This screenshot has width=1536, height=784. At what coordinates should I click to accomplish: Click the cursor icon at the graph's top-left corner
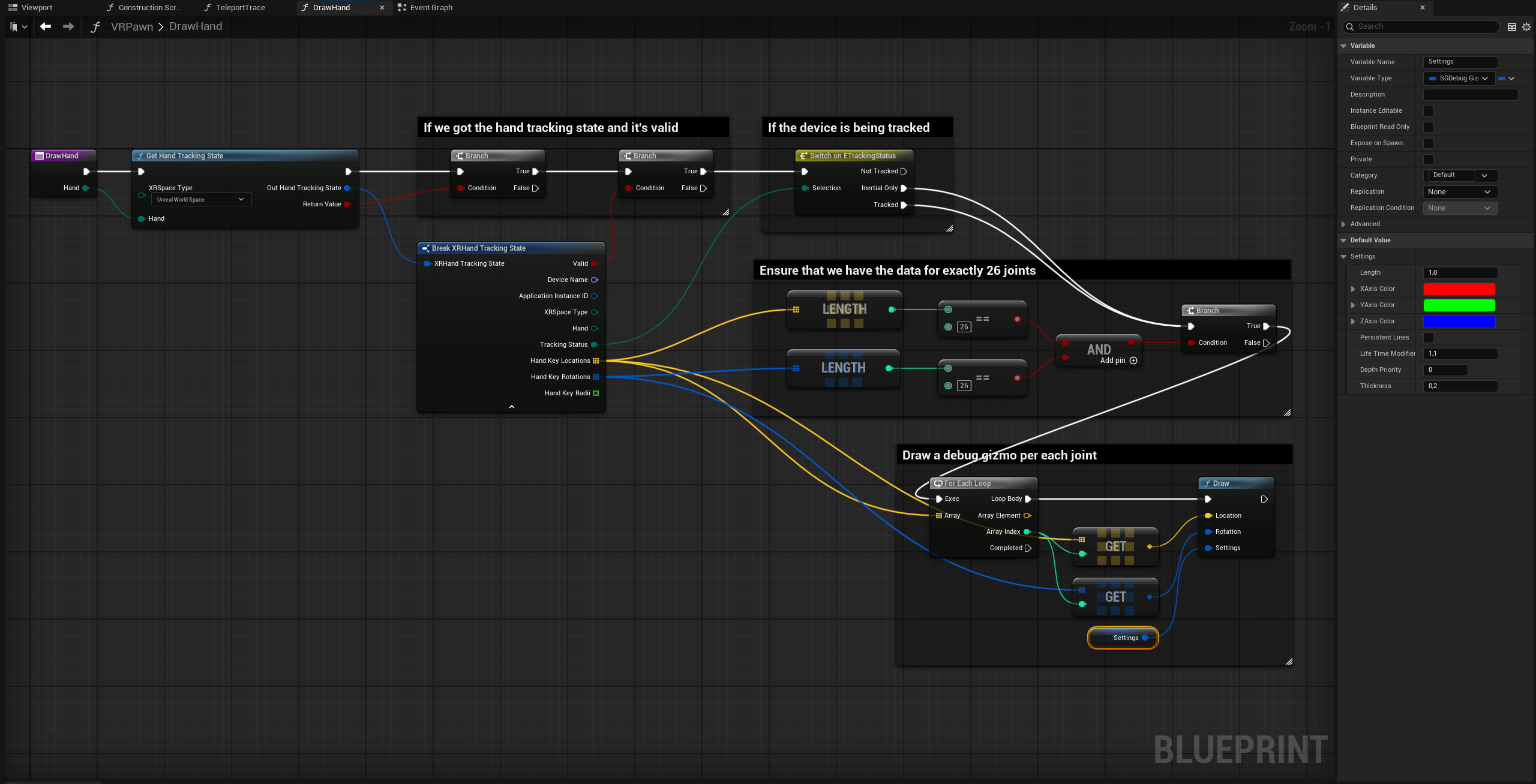13,26
